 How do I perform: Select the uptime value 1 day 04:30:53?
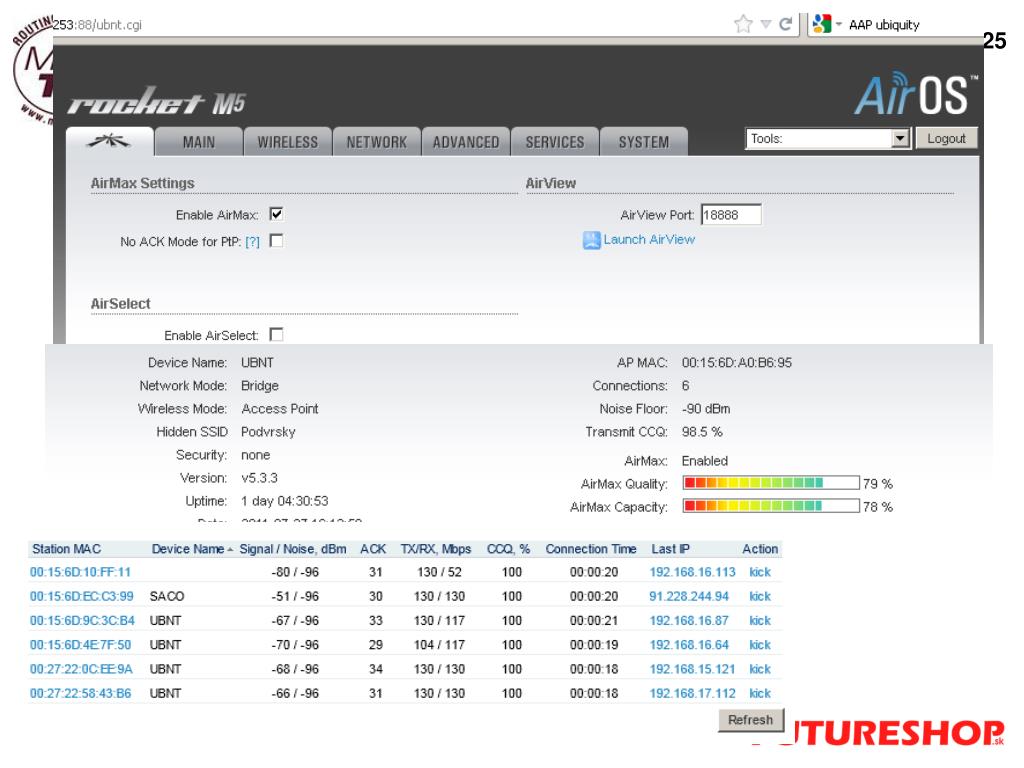click(x=285, y=501)
